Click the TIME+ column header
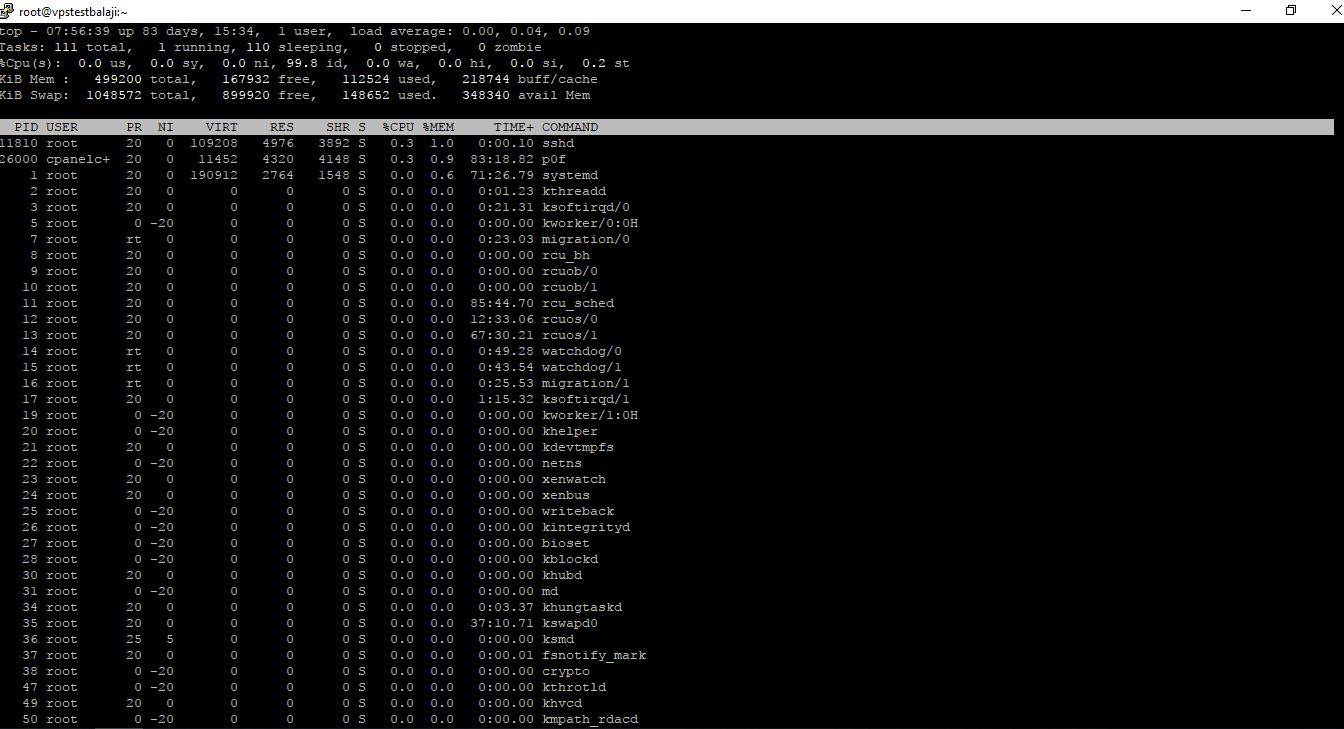The image size is (1344, 729). coord(514,127)
